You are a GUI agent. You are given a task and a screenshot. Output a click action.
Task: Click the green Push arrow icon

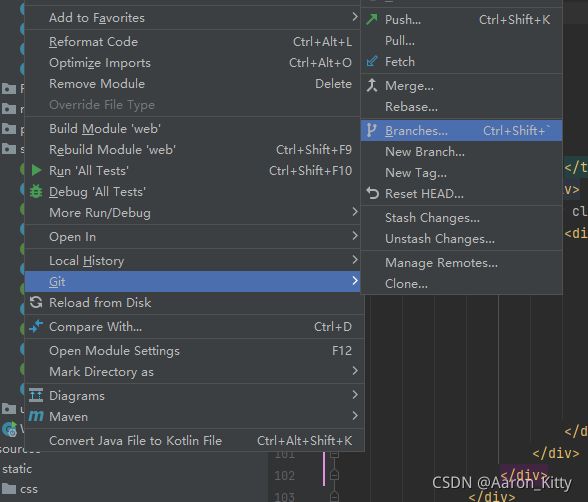pos(372,19)
